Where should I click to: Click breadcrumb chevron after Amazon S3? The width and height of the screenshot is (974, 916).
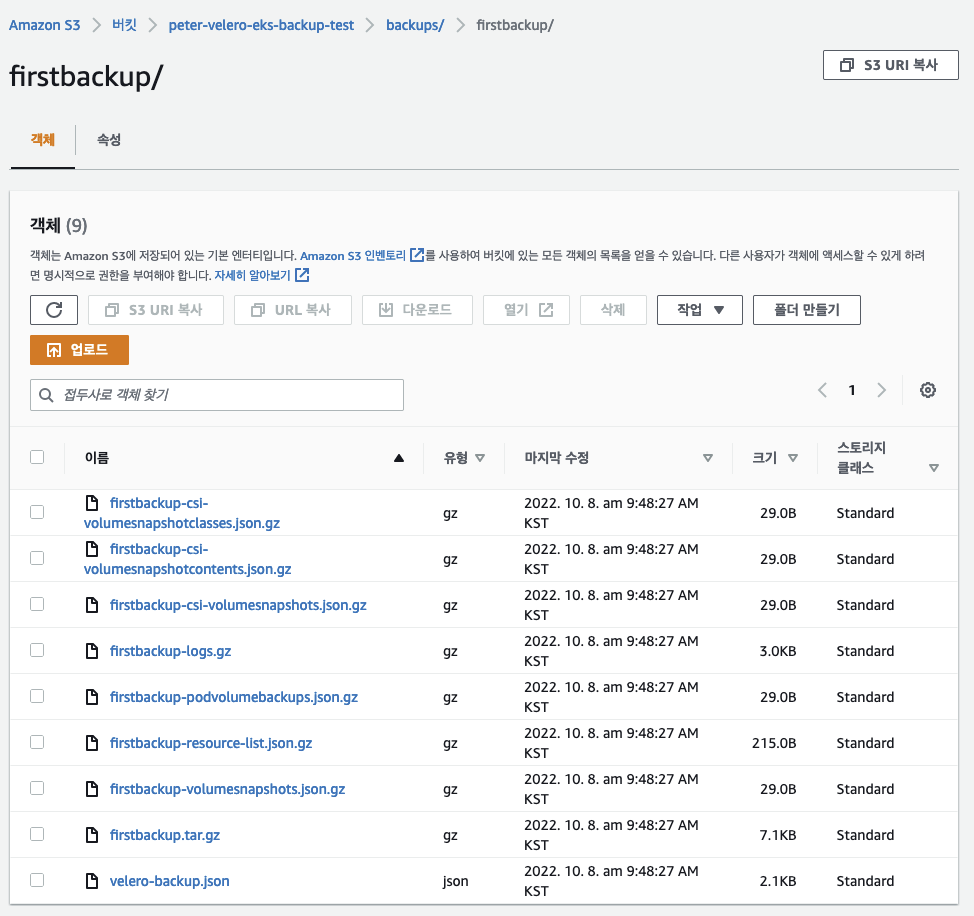(x=96, y=25)
